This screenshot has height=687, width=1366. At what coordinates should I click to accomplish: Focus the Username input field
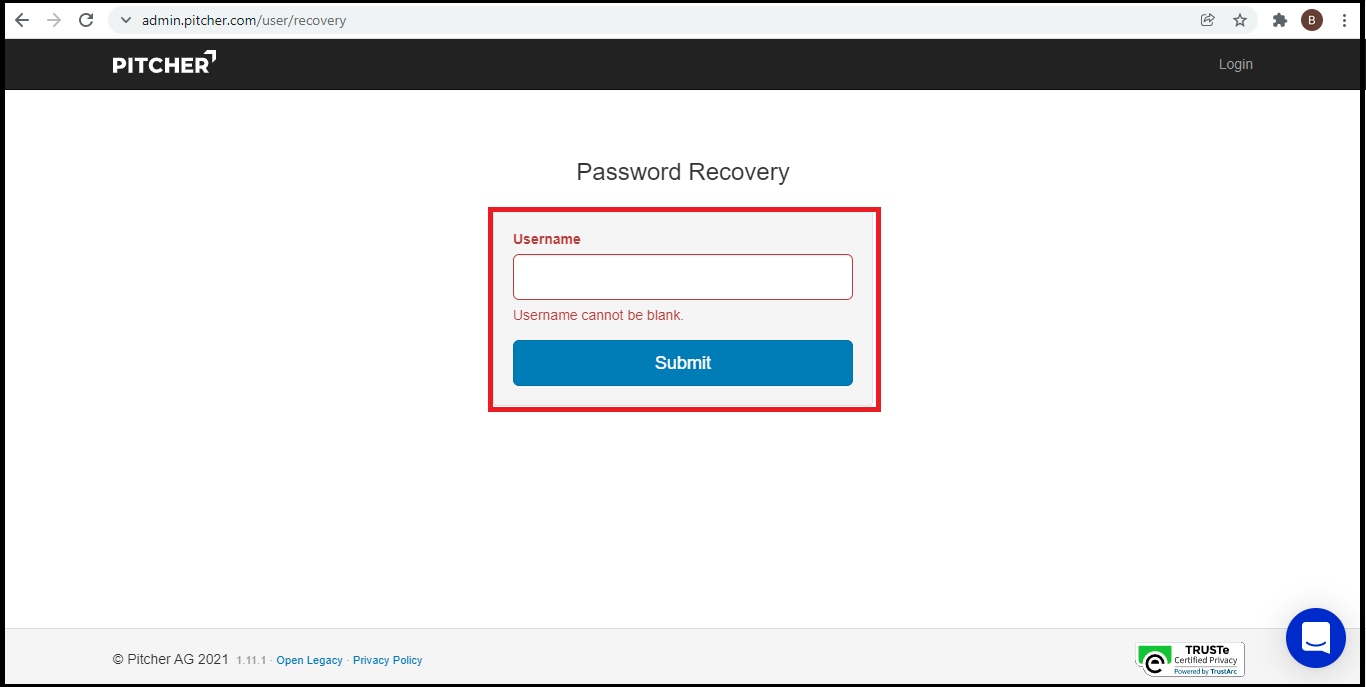[x=682, y=277]
